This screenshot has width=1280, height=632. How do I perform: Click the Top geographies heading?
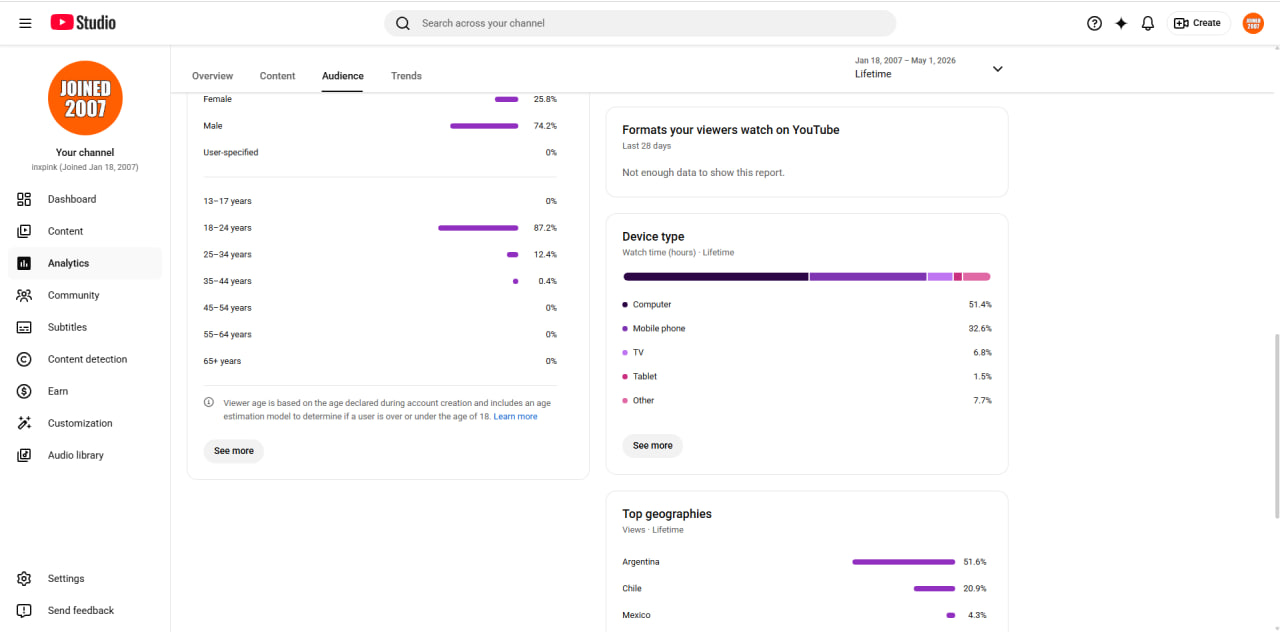tap(667, 514)
